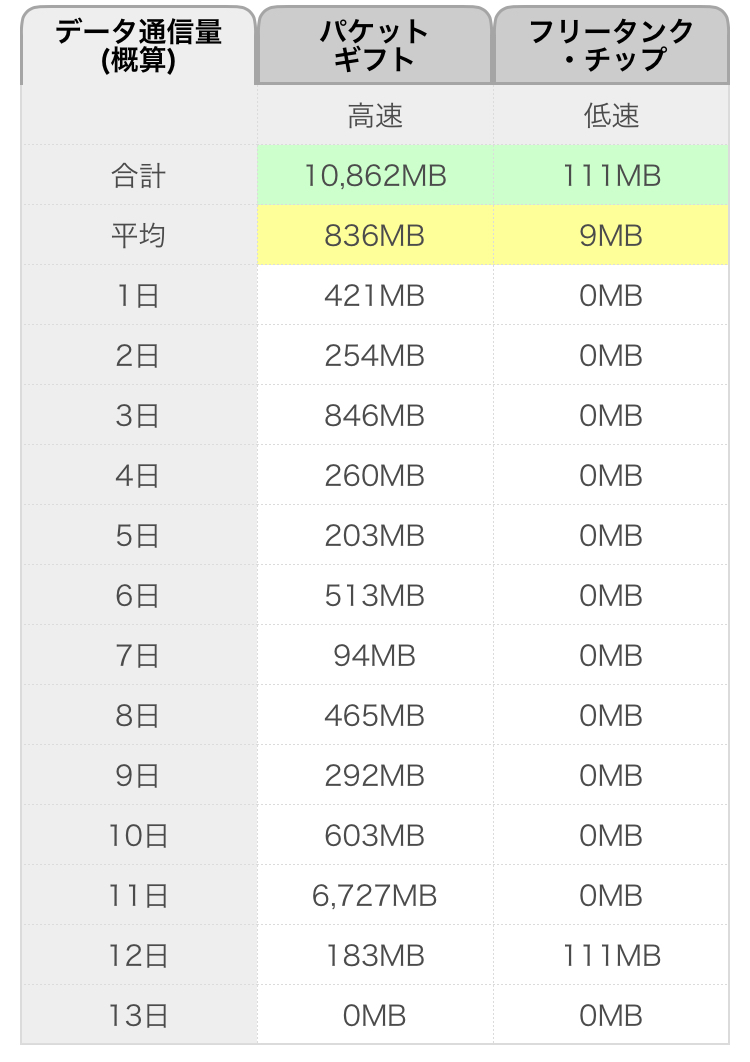Click the 12日 low-speed value 111MB
Screen dimensions: 750x1062
611,956
